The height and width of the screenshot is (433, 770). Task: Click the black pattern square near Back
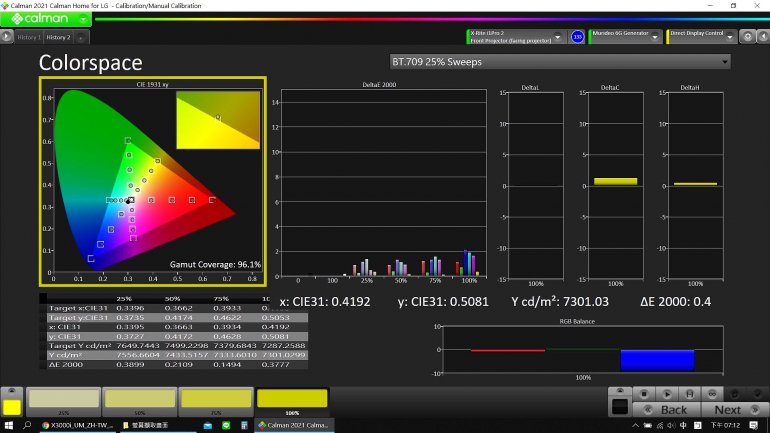(620, 407)
